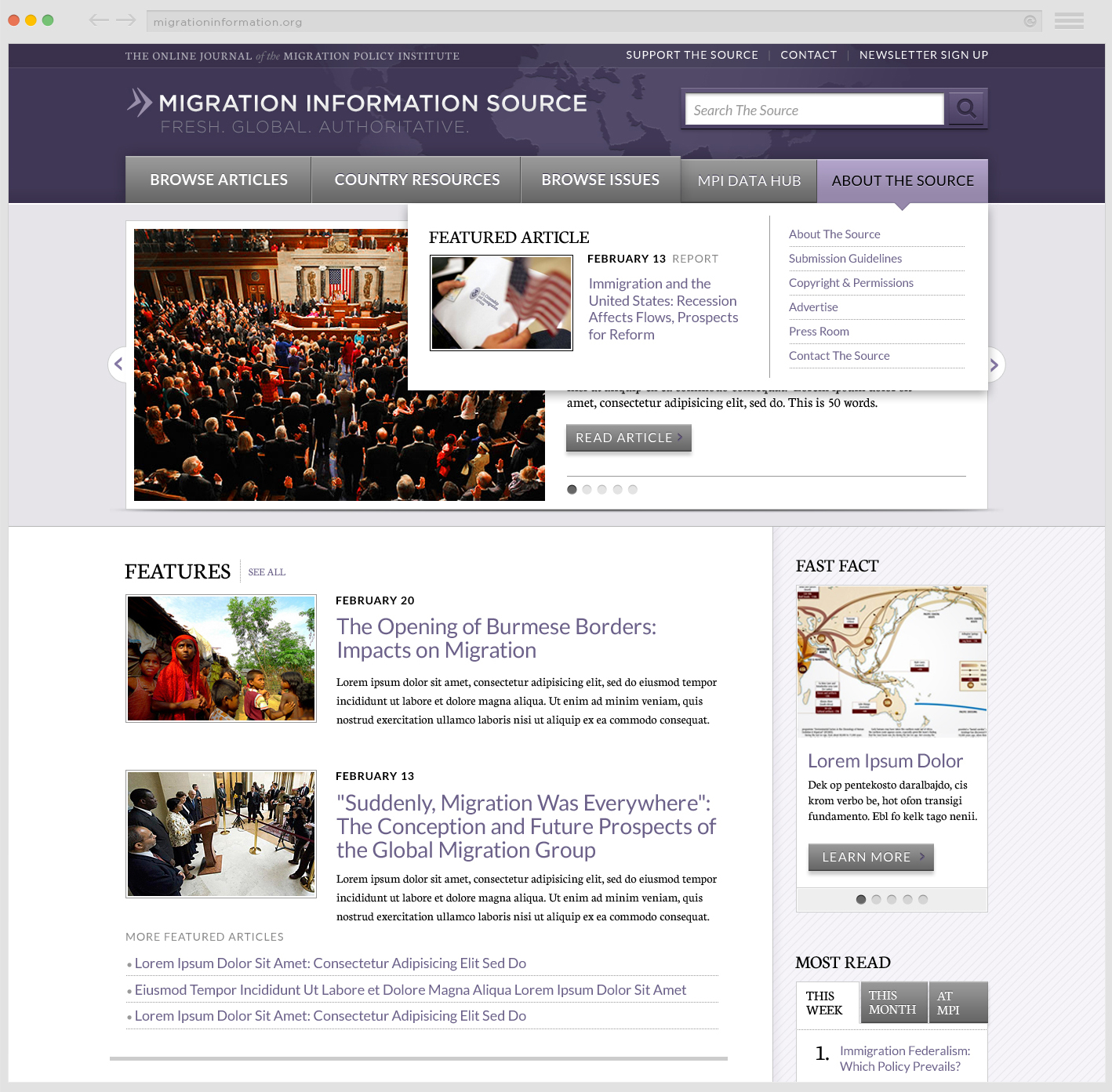
Task: Click Support The Source link
Action: tap(692, 55)
